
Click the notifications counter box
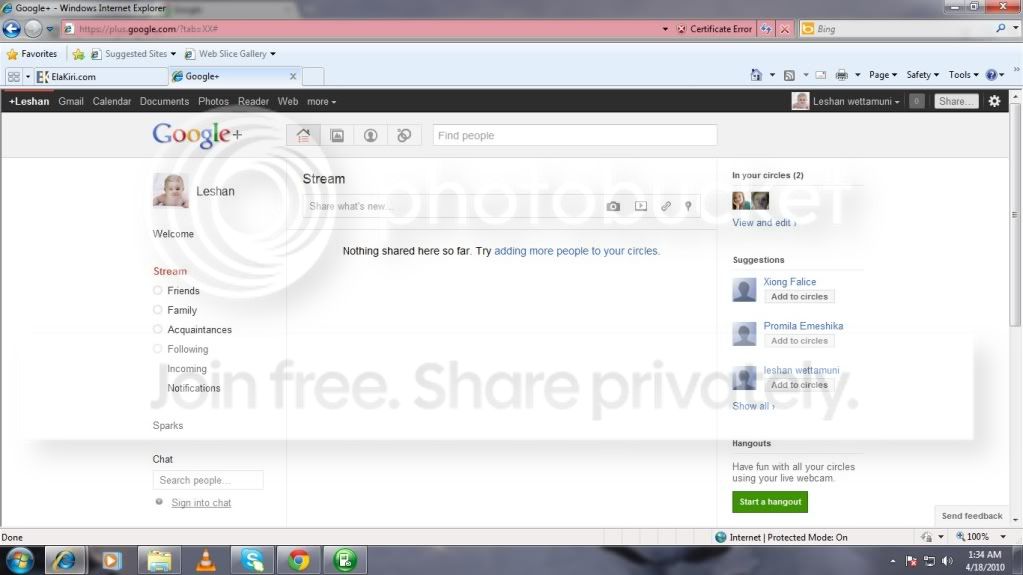pos(917,101)
